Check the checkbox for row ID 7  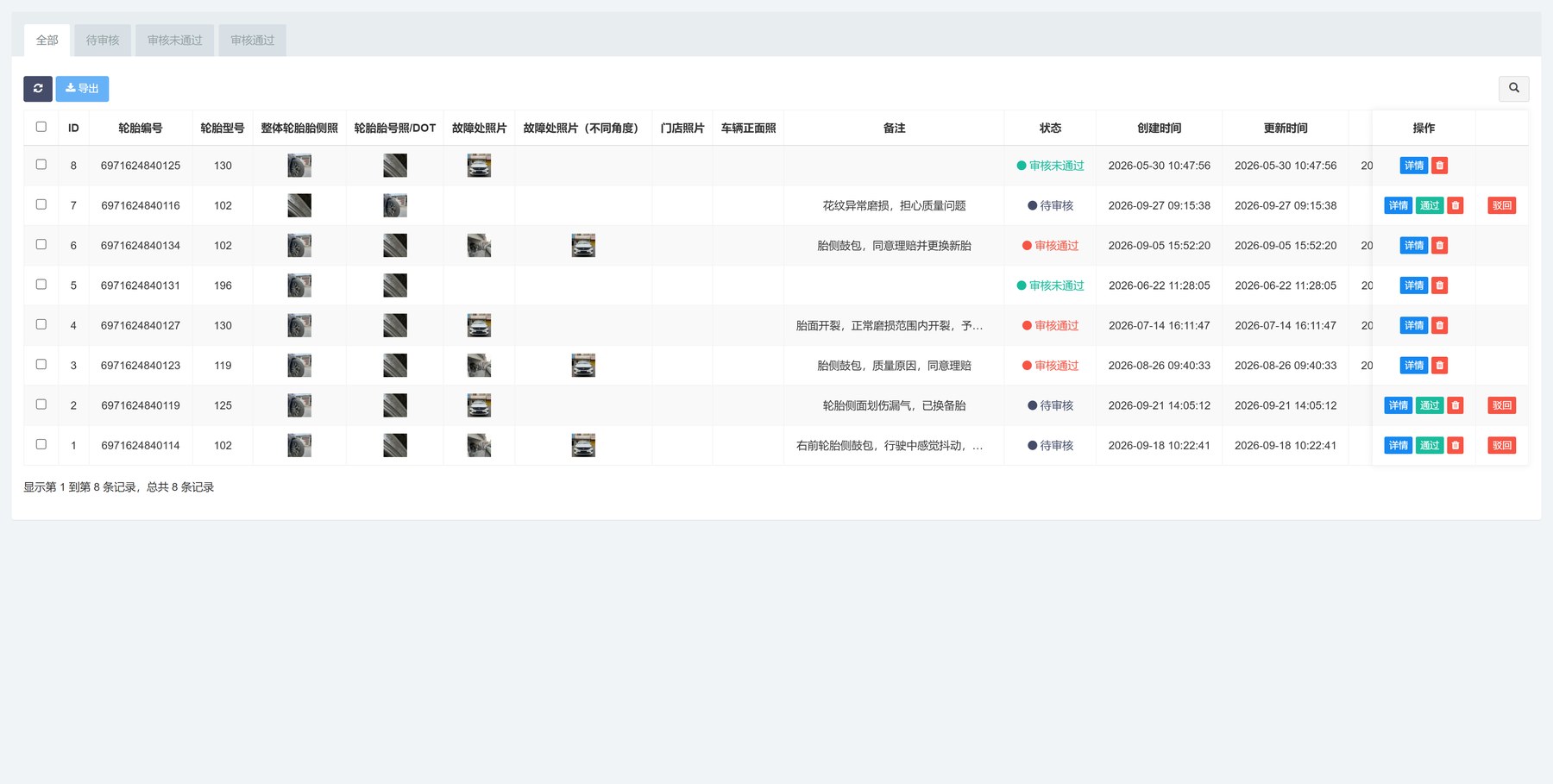(41, 204)
